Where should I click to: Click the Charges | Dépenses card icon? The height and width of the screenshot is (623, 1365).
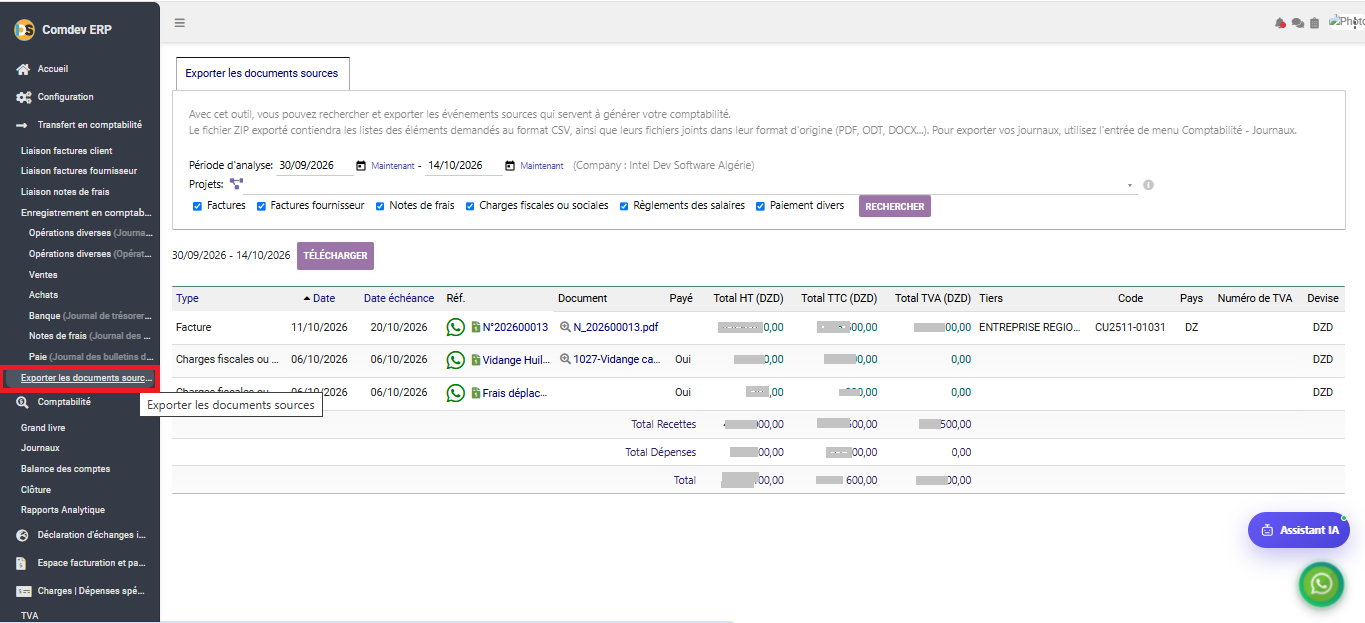(x=23, y=591)
